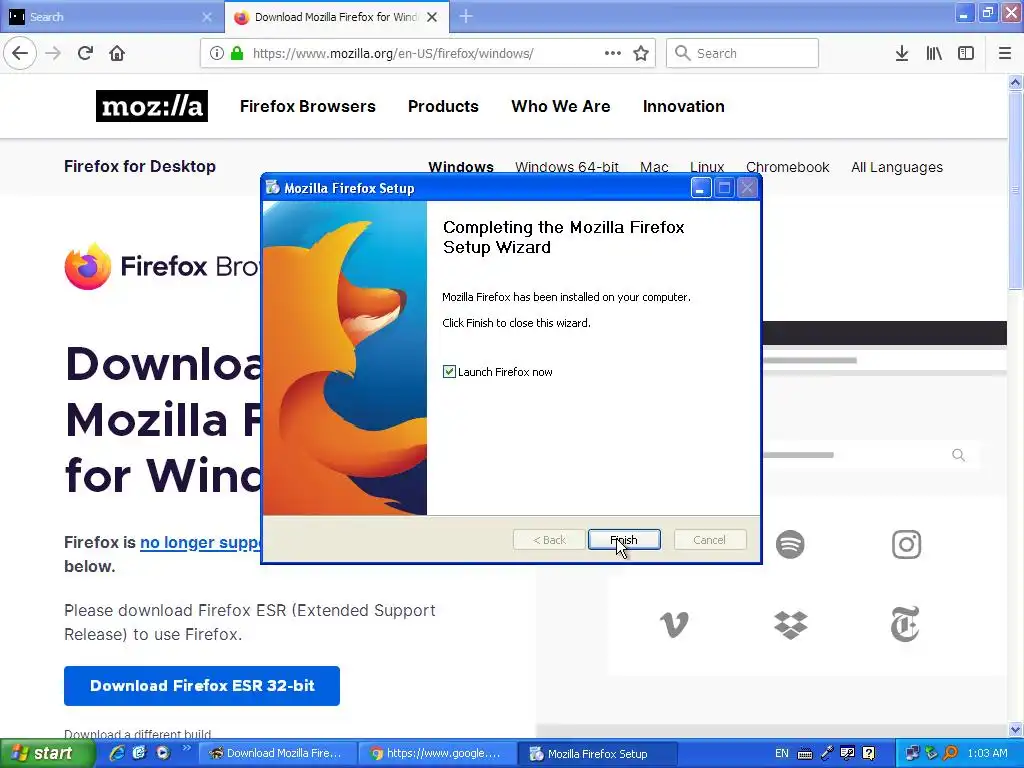Open the Library icon in toolbar

click(934, 53)
